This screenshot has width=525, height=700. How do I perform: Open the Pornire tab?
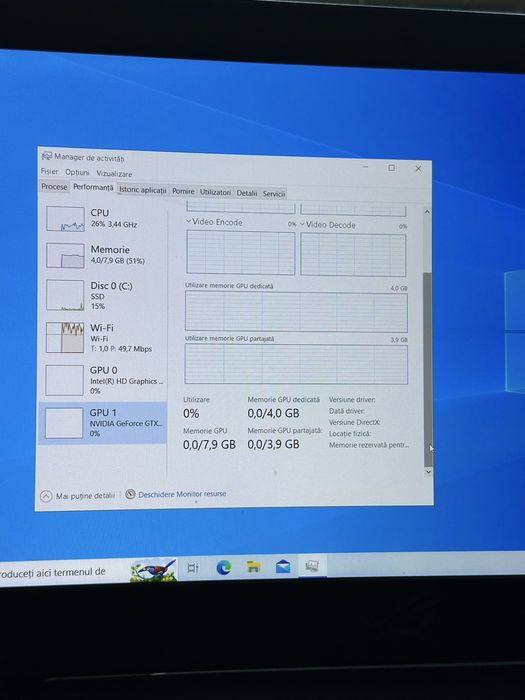[183, 191]
